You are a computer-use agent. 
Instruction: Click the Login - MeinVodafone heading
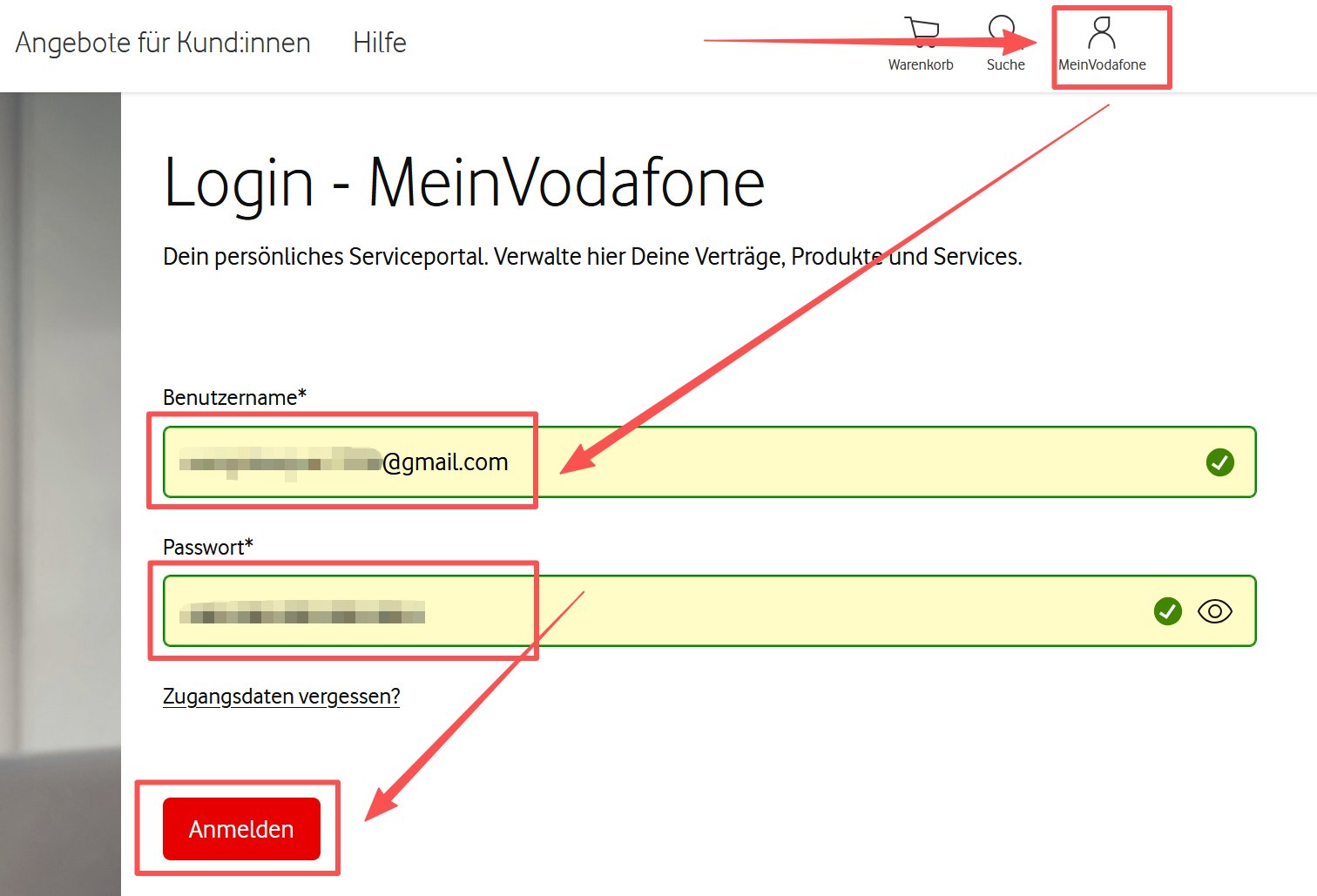[464, 184]
